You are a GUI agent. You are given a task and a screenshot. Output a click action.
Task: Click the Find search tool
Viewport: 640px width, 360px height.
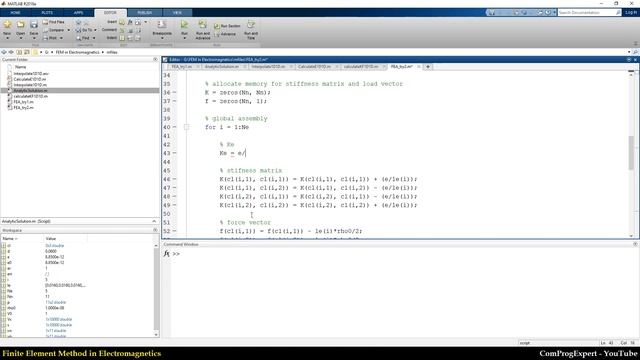coord(83,38)
